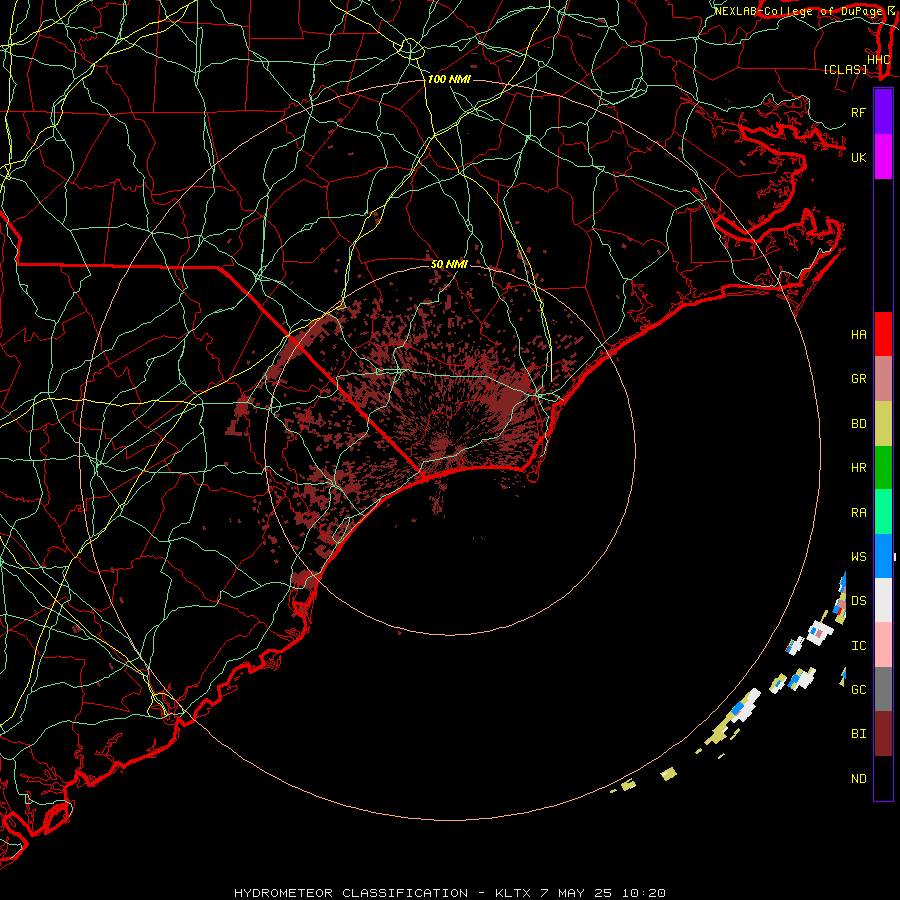Click the DS legend label
The width and height of the screenshot is (900, 900).
pyautogui.click(x=858, y=601)
